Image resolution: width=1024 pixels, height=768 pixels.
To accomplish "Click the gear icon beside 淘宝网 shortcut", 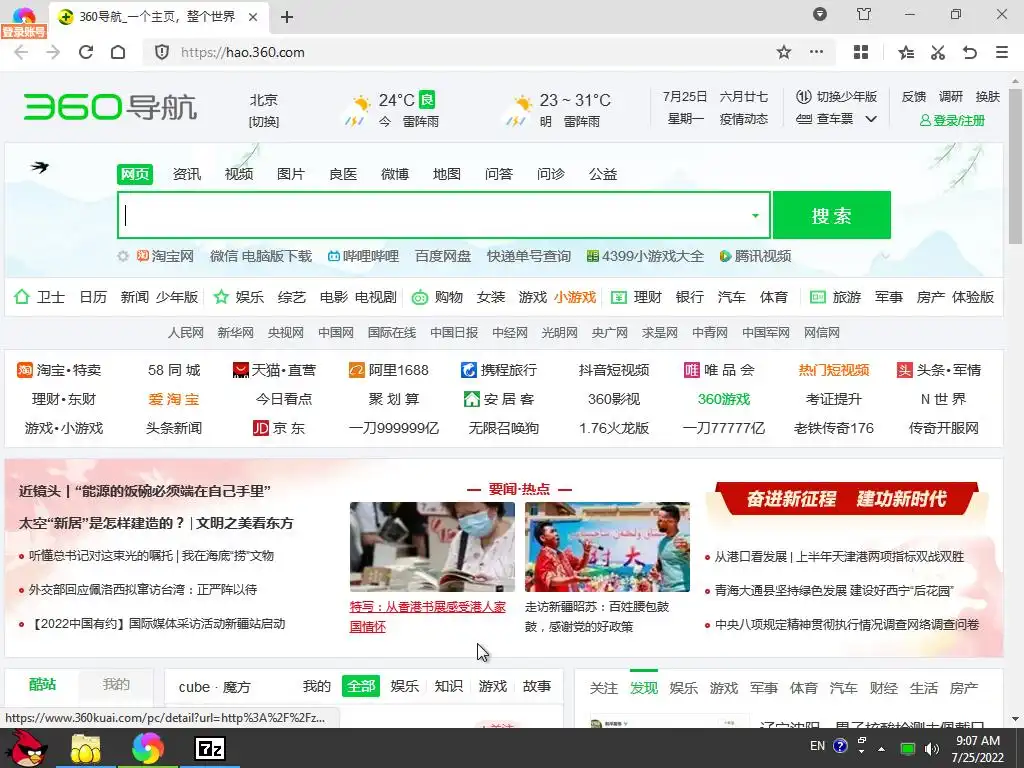I will click(123, 256).
